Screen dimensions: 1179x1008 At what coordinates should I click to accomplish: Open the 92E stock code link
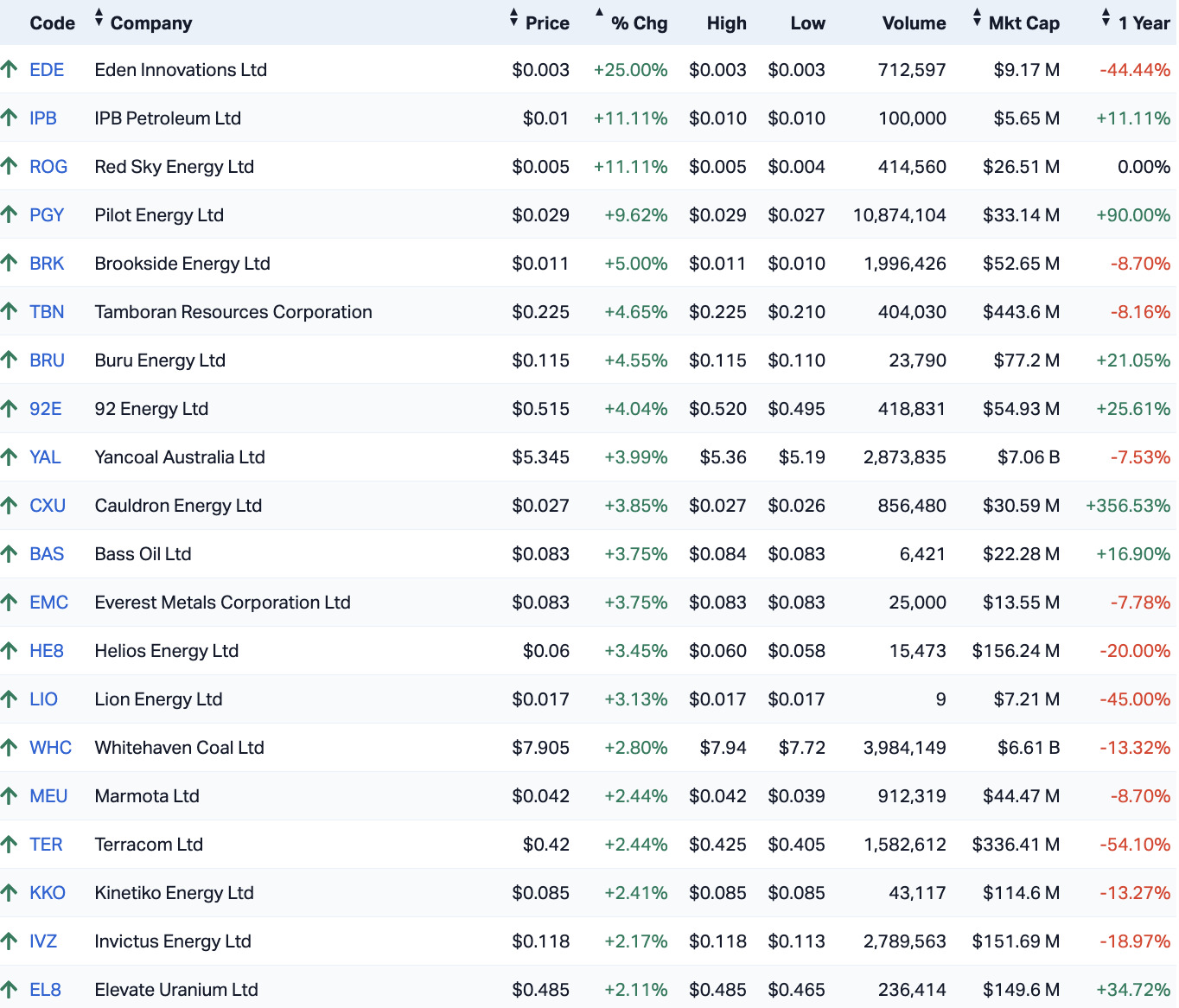(46, 409)
